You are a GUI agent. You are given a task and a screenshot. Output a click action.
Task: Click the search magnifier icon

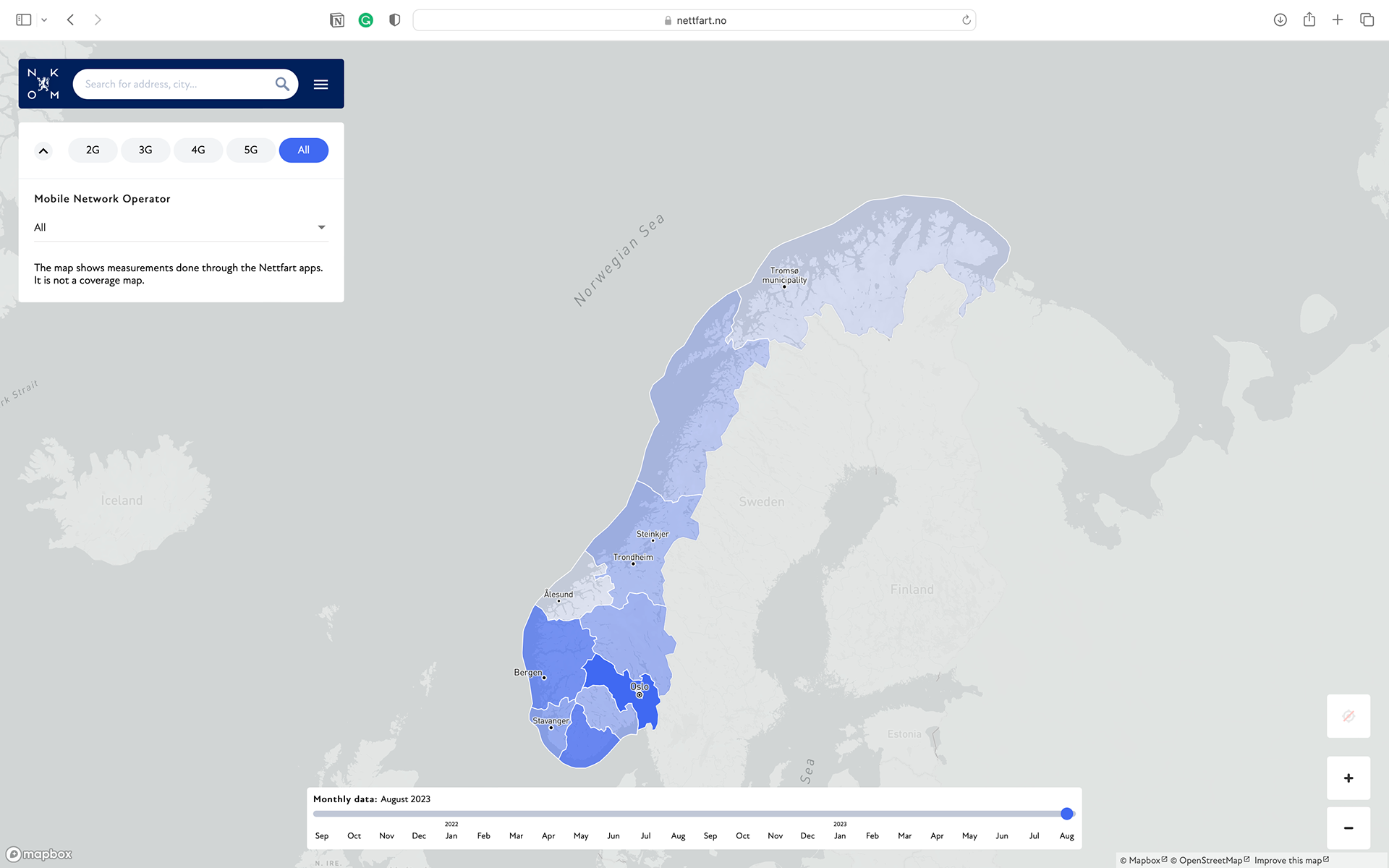282,84
